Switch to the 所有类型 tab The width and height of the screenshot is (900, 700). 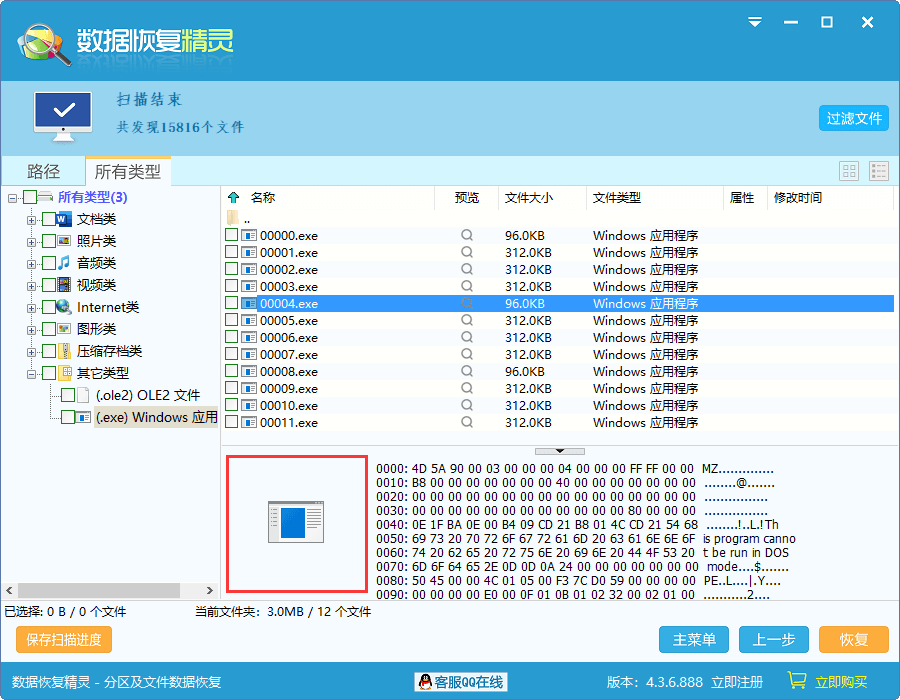click(128, 171)
